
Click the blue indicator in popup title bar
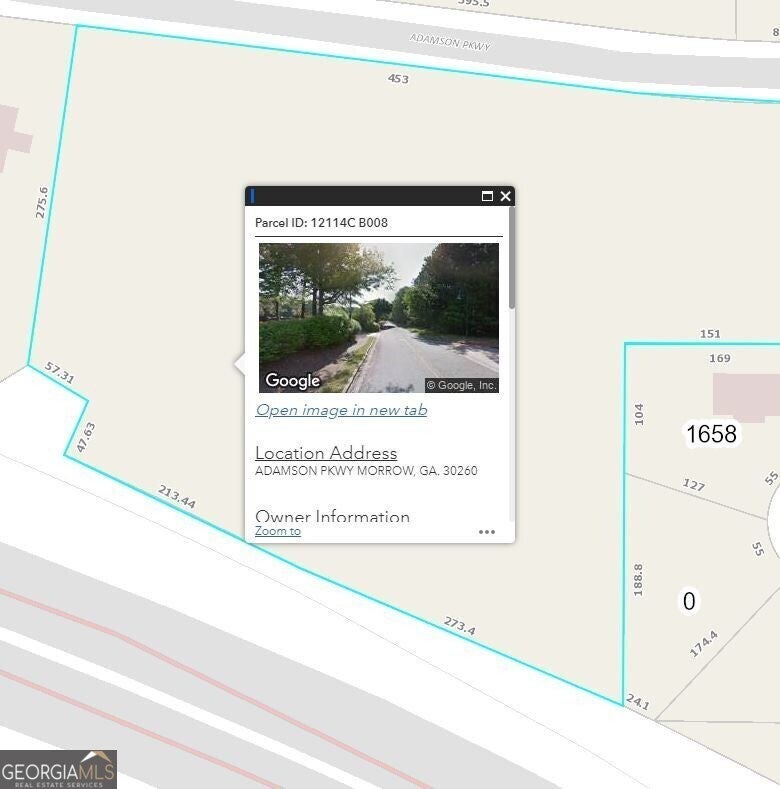tap(253, 196)
